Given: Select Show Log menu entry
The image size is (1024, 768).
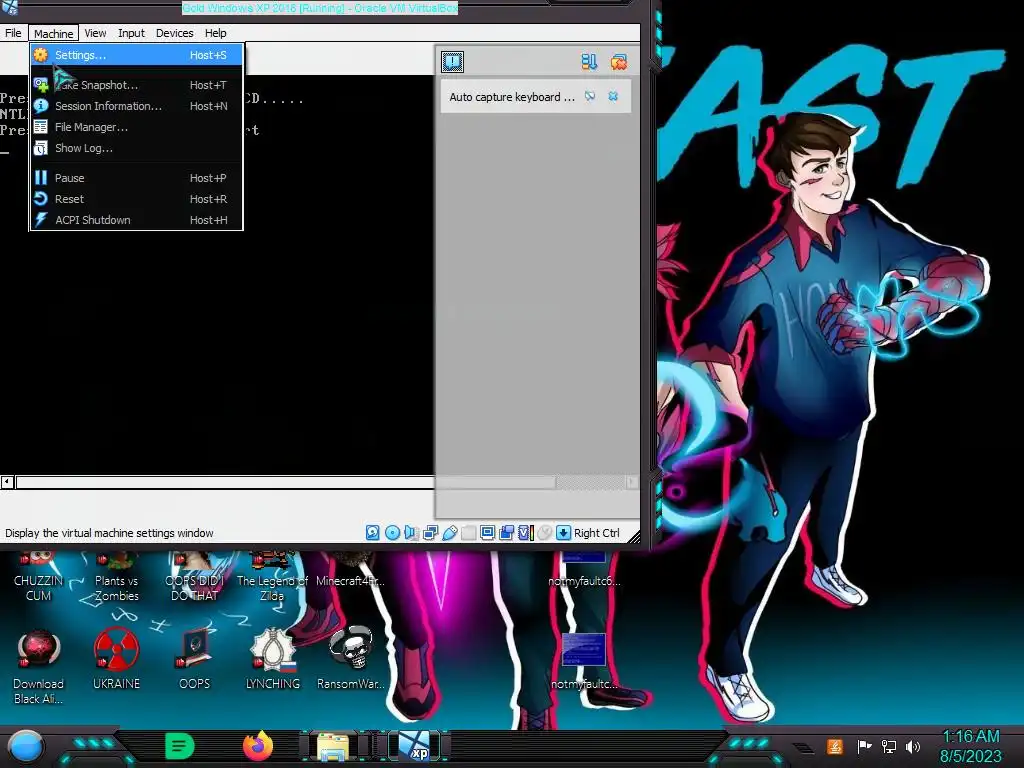Looking at the screenshot, I should 136,148.
